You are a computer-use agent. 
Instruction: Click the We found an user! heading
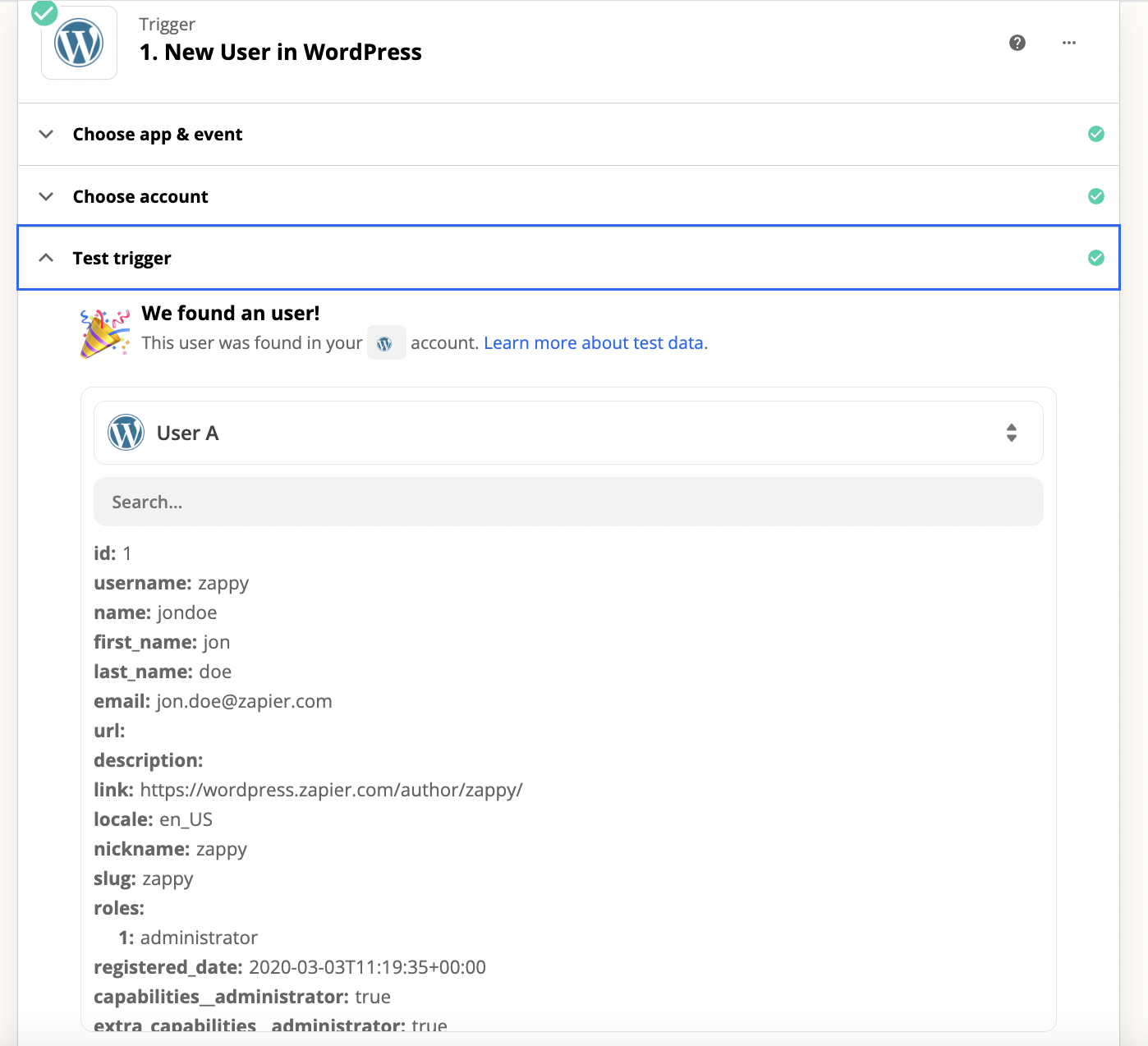tap(231, 314)
